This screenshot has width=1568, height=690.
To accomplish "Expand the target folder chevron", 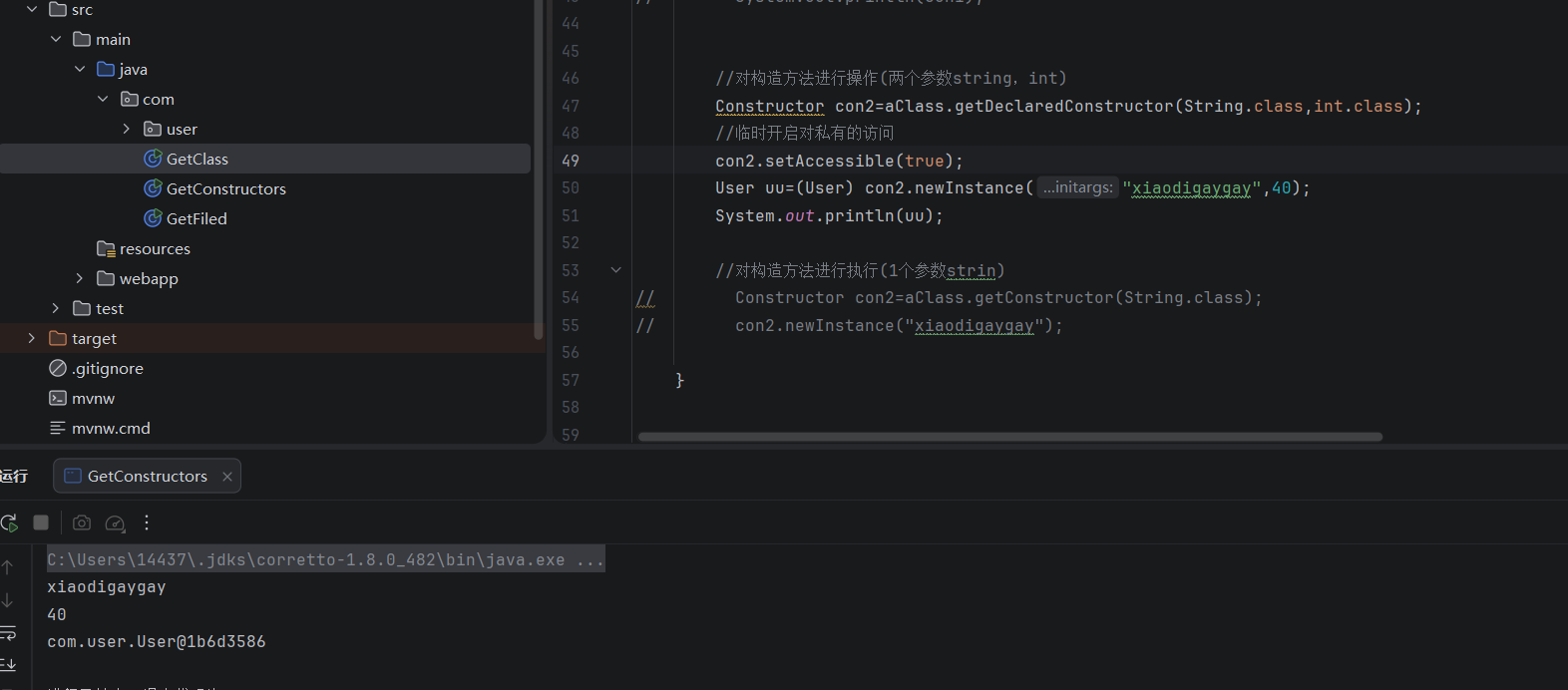I will (32, 338).
